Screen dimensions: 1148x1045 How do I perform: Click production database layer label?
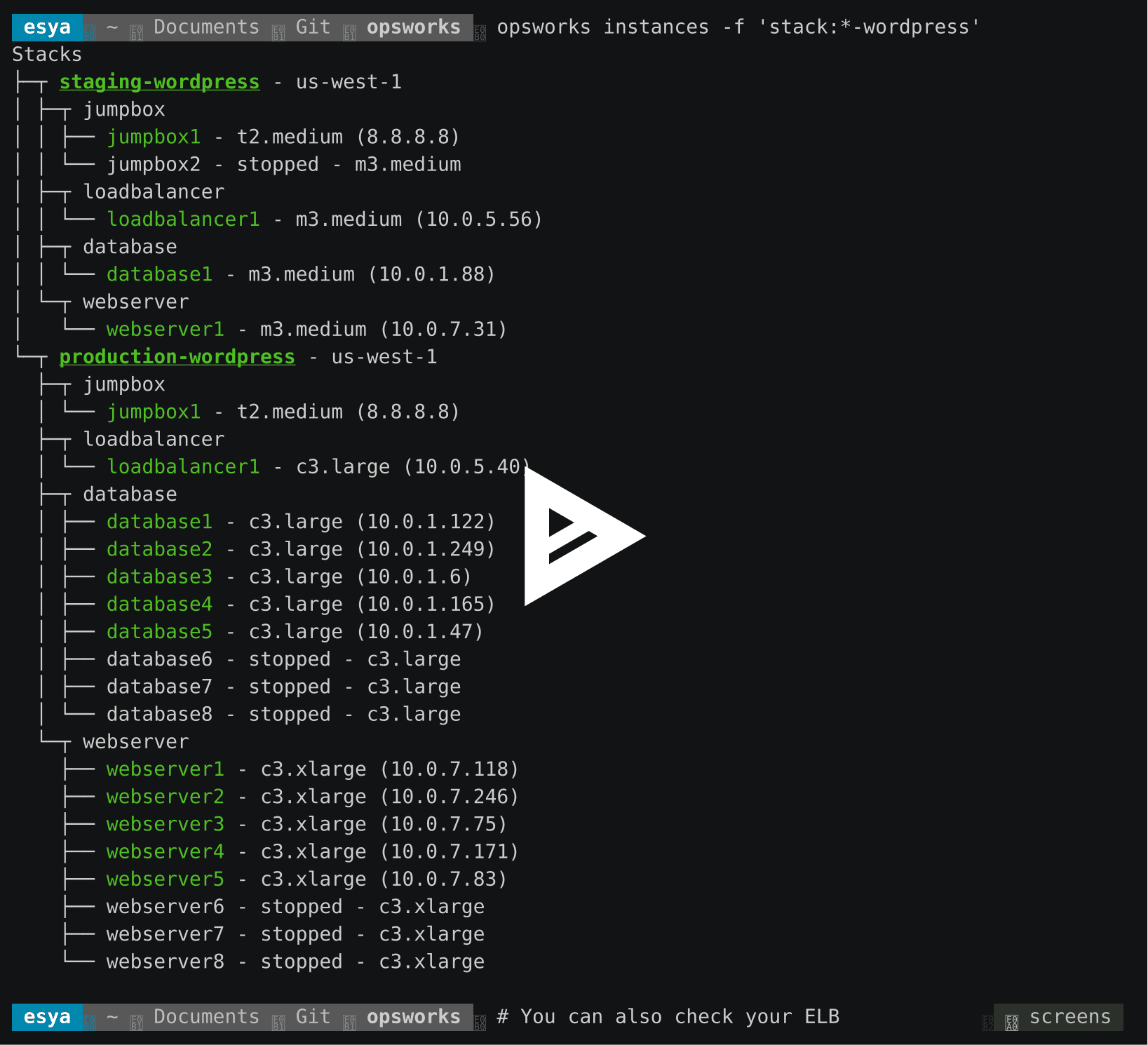click(x=130, y=494)
